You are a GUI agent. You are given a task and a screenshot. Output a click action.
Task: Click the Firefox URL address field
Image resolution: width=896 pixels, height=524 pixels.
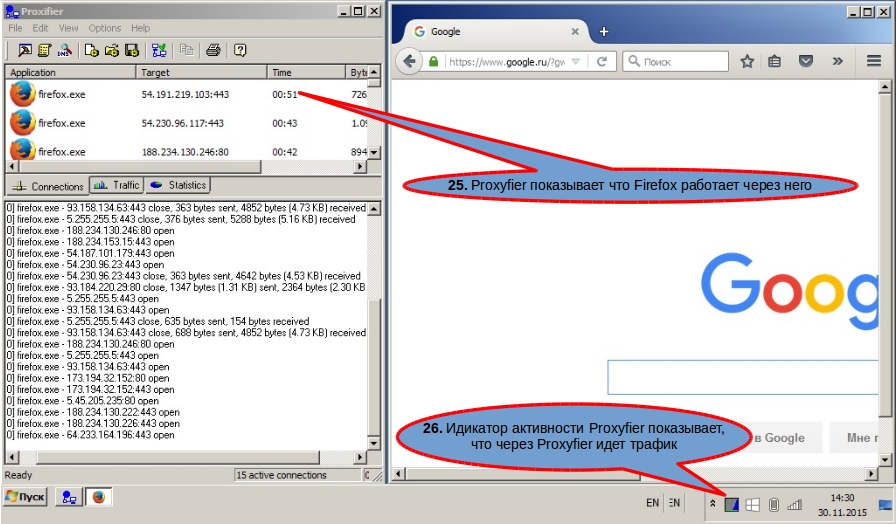[506, 62]
